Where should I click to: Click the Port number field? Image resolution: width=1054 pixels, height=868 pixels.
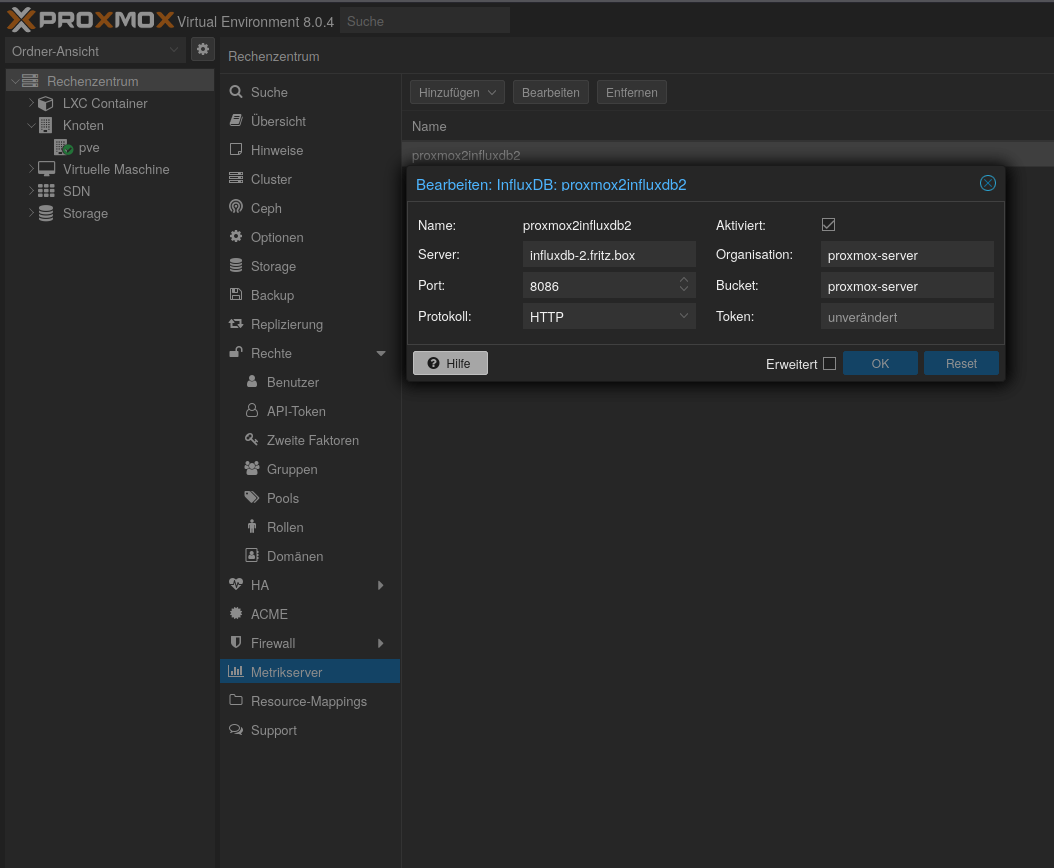click(609, 286)
